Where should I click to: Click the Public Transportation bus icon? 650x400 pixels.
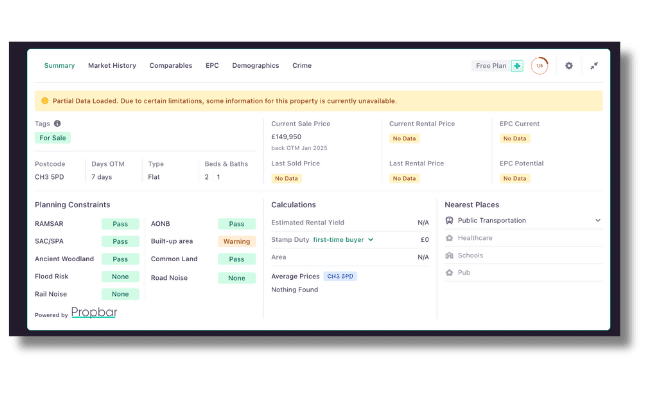[x=450, y=220]
